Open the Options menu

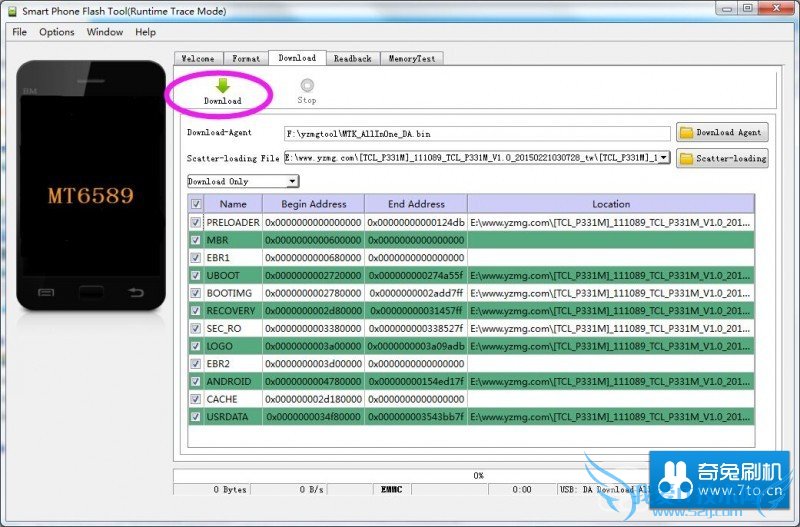57,32
